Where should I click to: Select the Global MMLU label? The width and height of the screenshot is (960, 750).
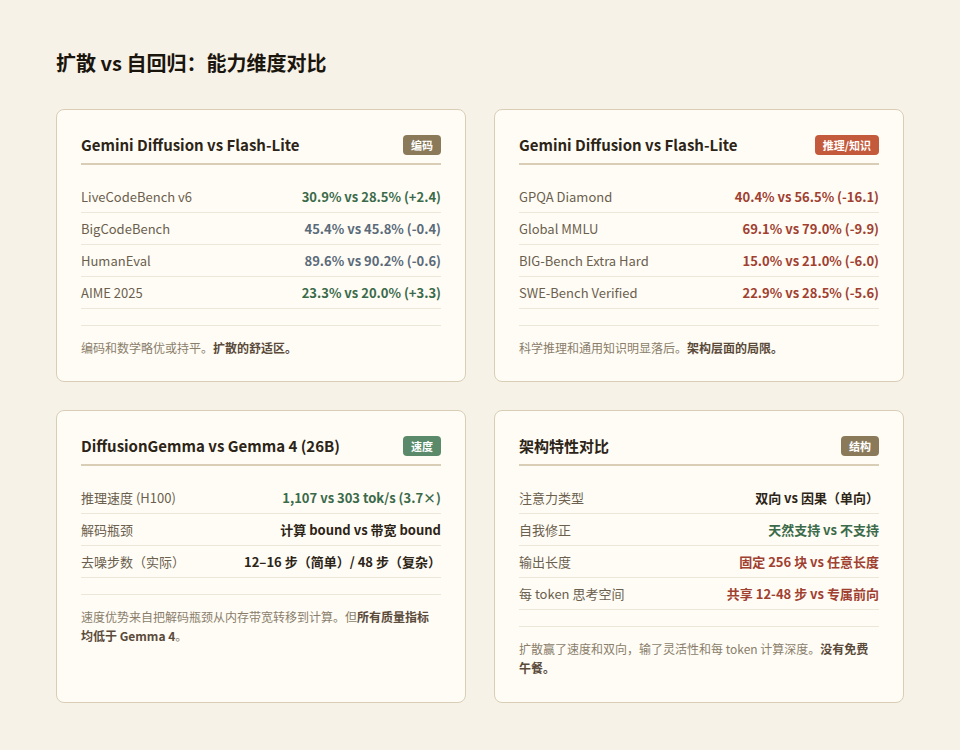pos(558,229)
